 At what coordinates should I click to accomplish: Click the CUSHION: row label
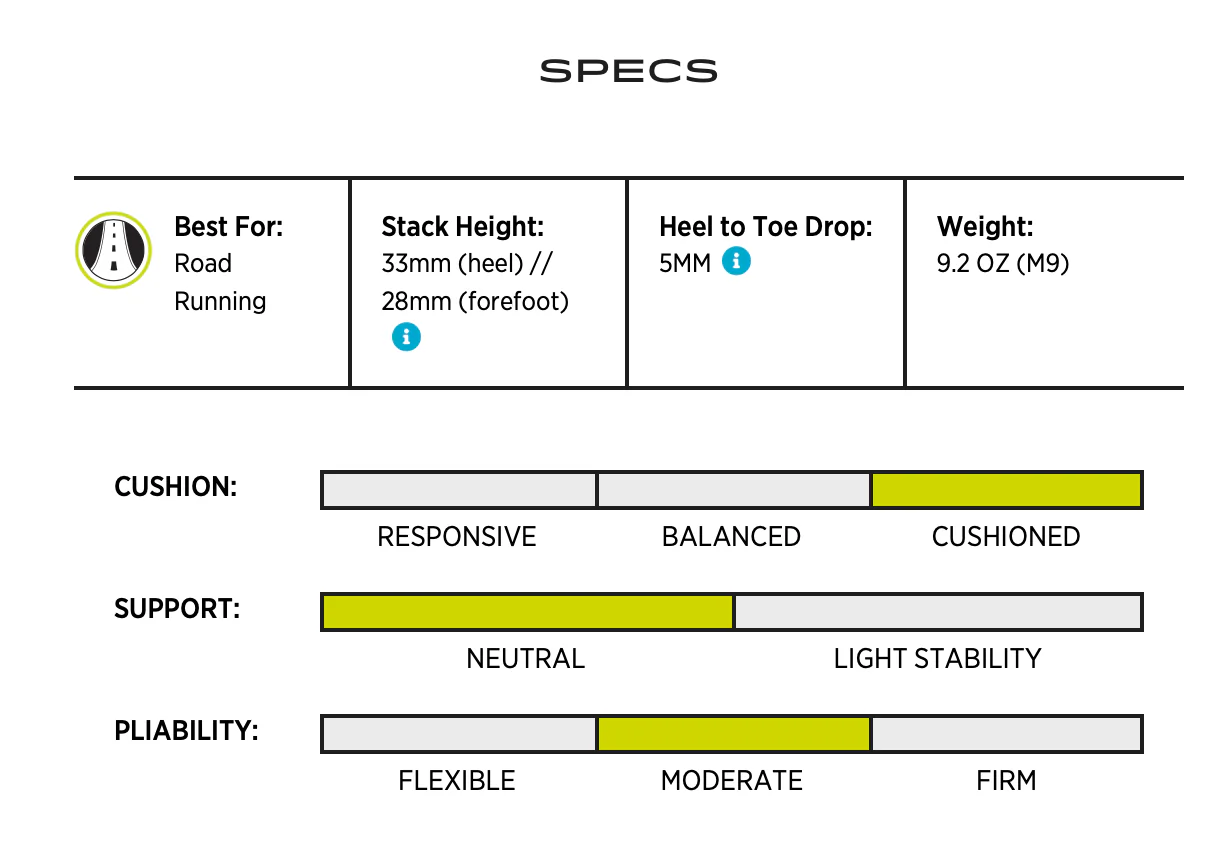(x=176, y=488)
